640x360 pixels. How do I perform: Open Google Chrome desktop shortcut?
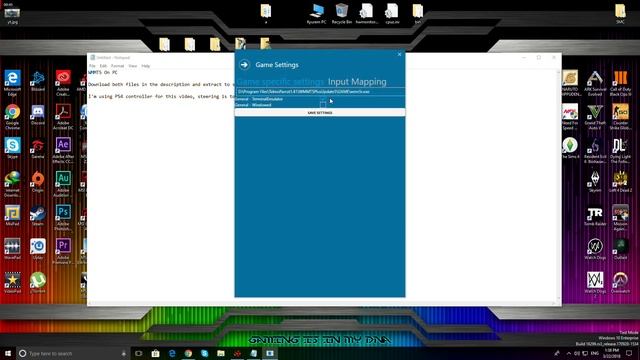(12, 117)
